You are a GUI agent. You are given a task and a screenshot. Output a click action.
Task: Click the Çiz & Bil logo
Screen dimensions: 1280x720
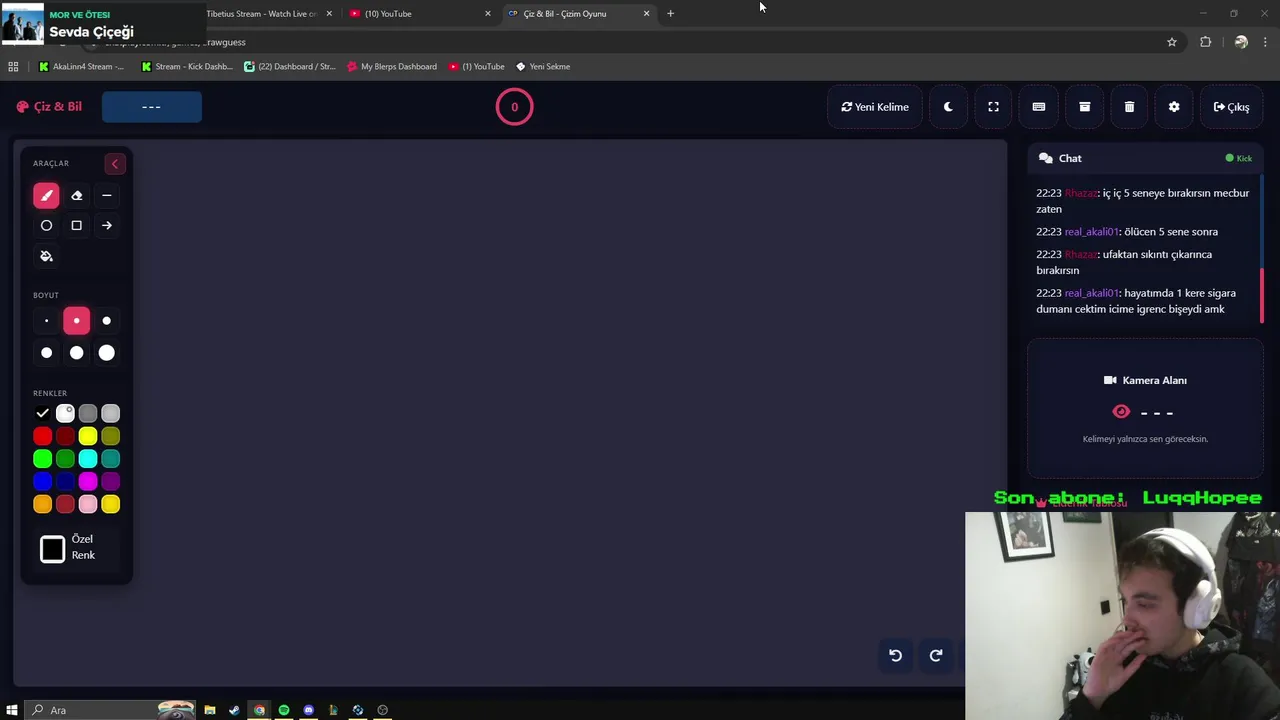[49, 107]
